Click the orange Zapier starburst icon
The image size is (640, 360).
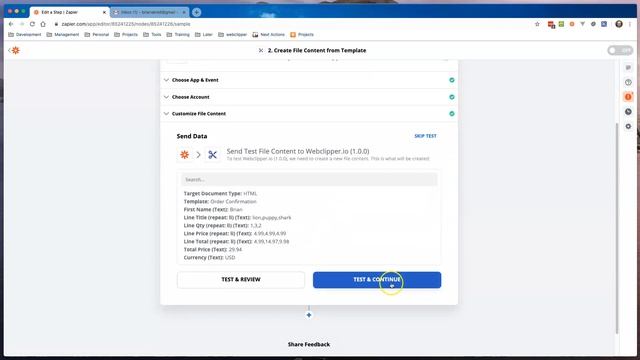point(184,155)
